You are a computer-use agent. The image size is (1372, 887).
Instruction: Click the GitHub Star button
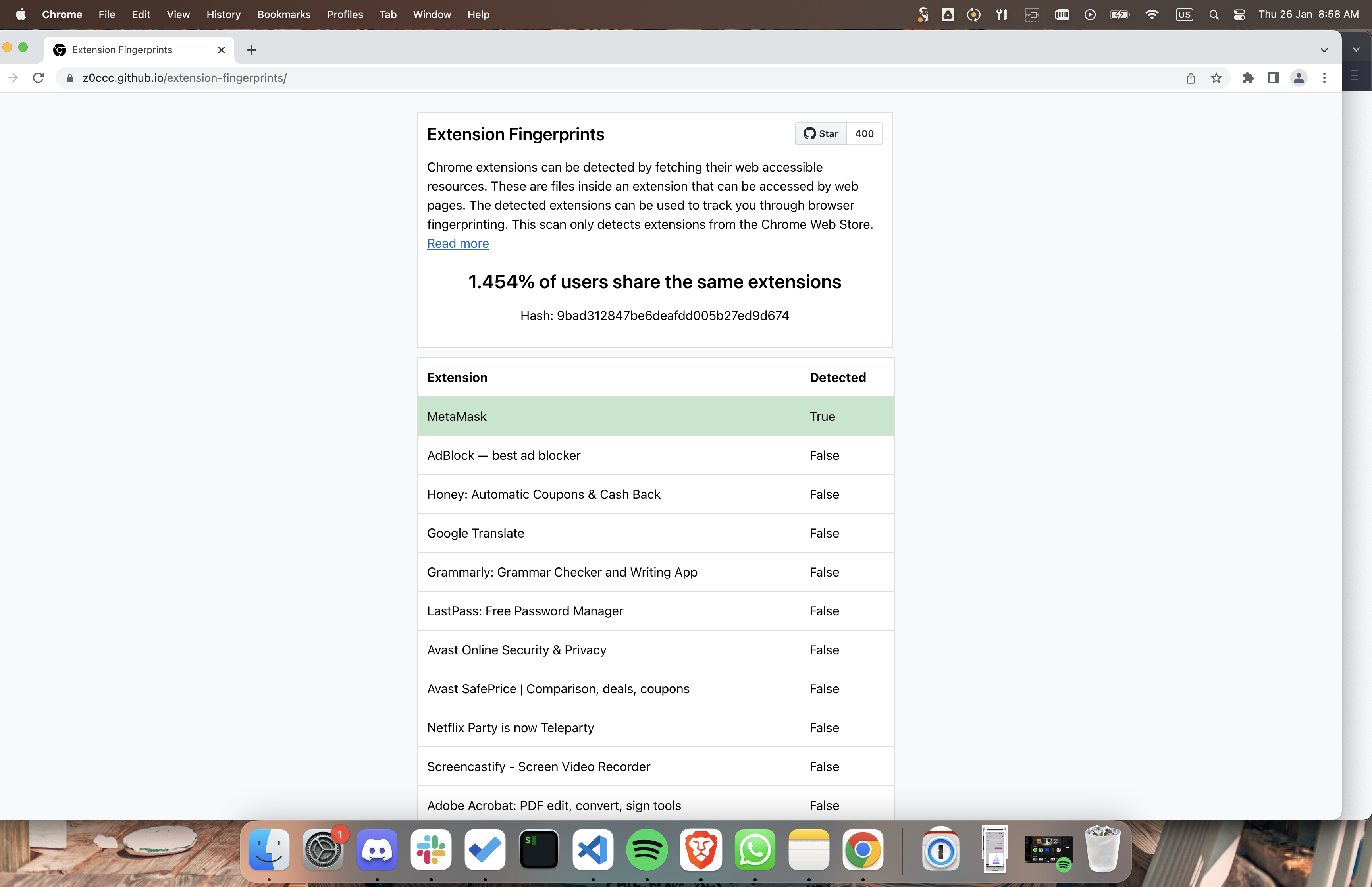click(821, 134)
